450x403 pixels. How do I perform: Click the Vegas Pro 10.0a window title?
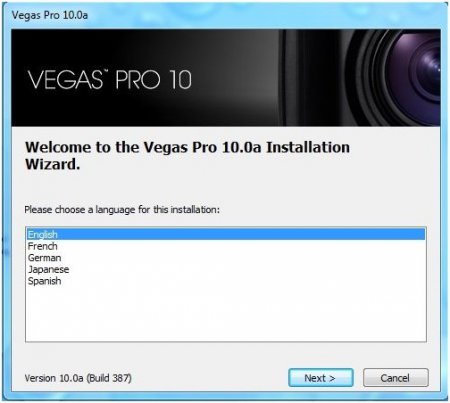[50, 15]
